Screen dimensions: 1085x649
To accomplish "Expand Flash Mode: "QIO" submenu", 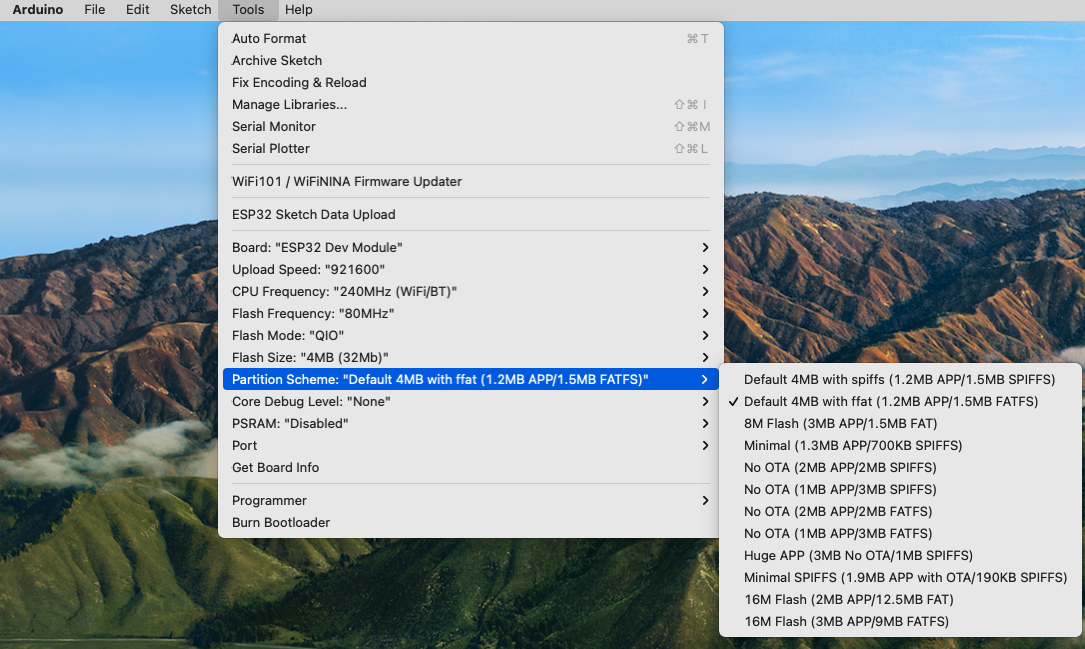I will coord(471,336).
